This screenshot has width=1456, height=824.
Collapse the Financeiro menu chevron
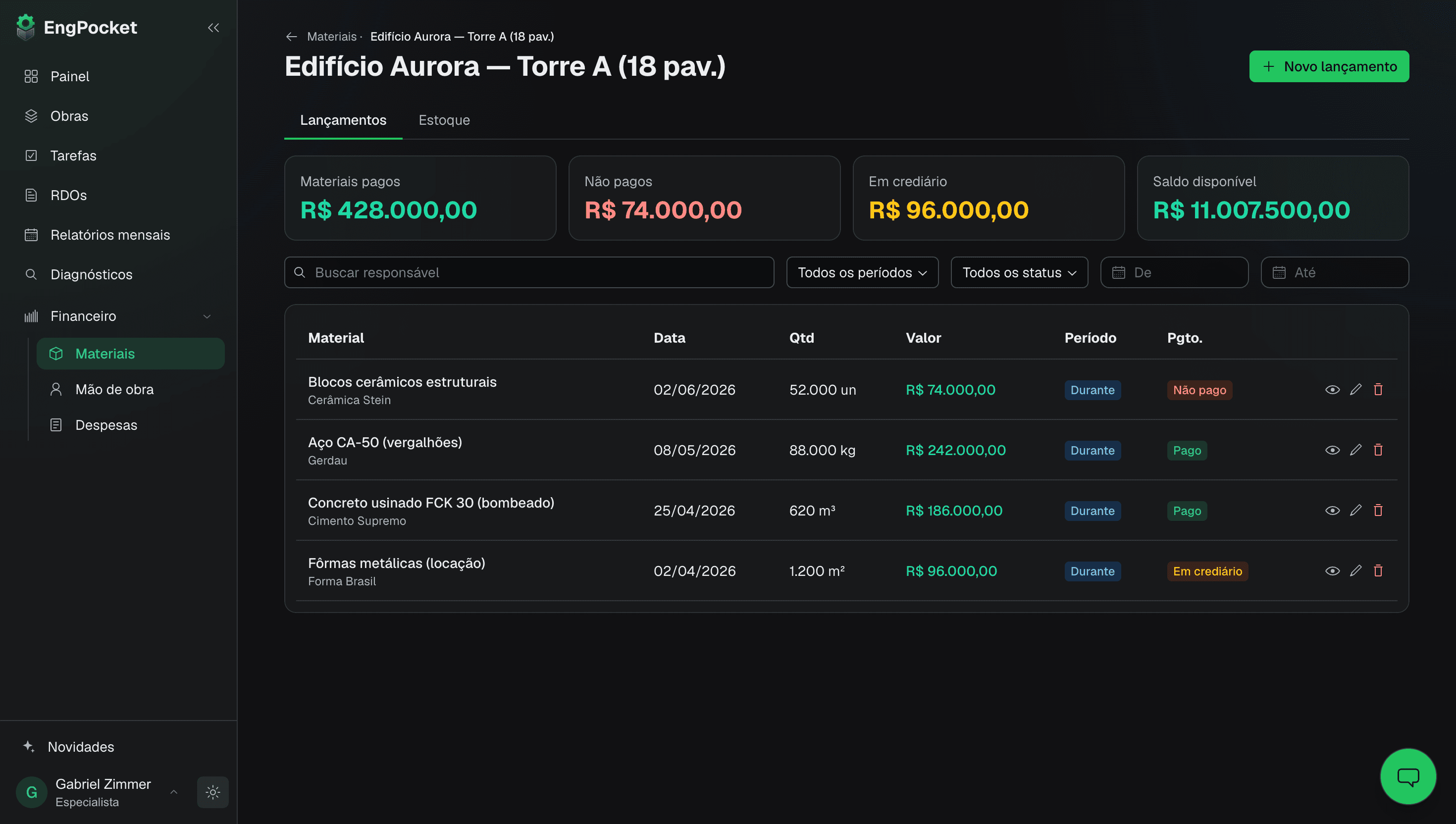(x=207, y=316)
